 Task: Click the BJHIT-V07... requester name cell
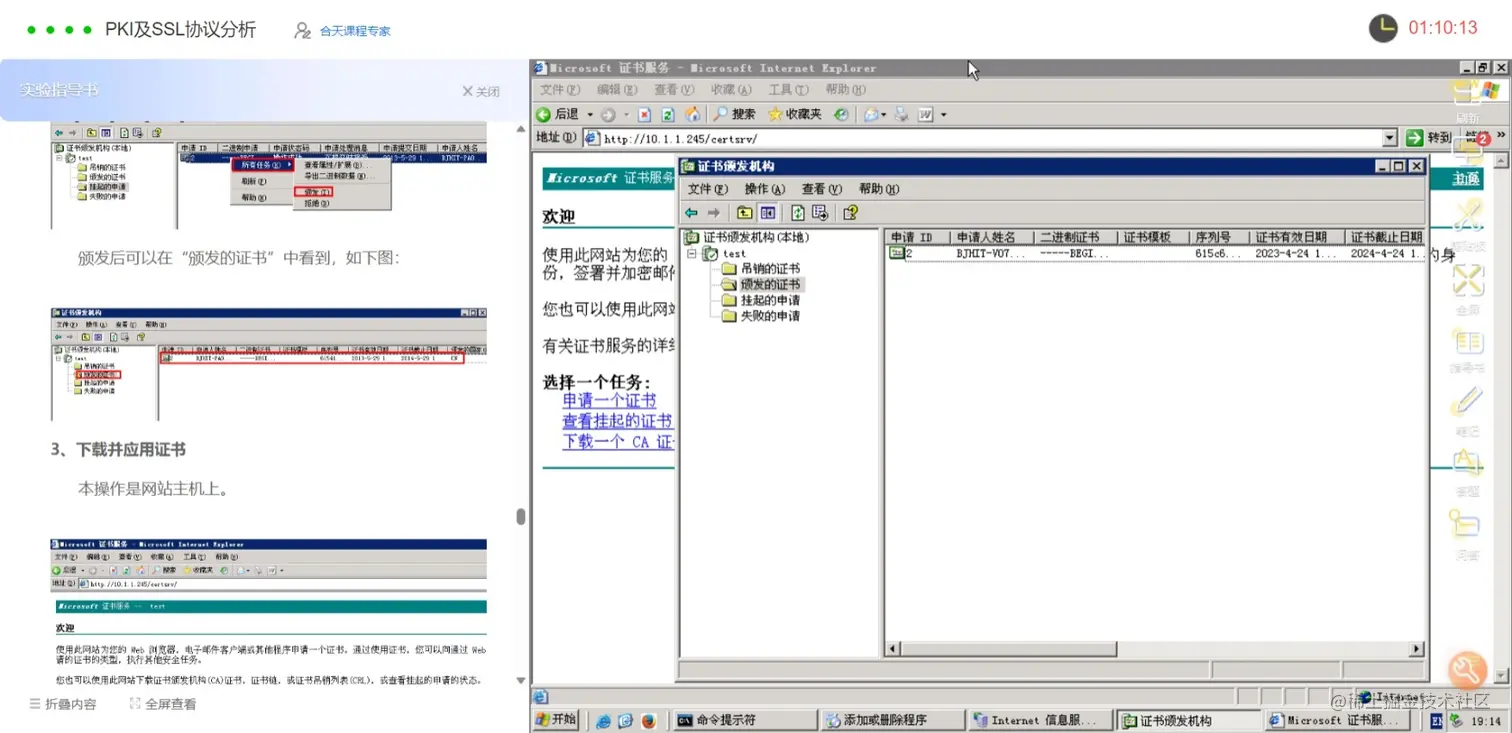pyautogui.click(x=991, y=254)
